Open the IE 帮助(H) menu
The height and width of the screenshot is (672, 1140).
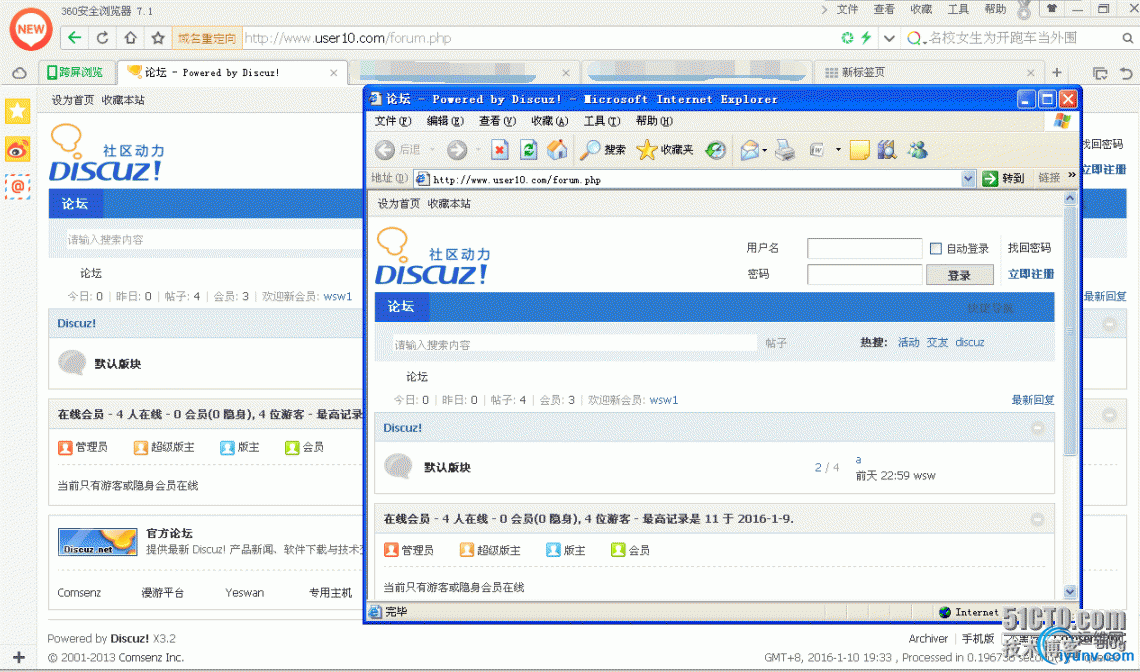(654, 121)
